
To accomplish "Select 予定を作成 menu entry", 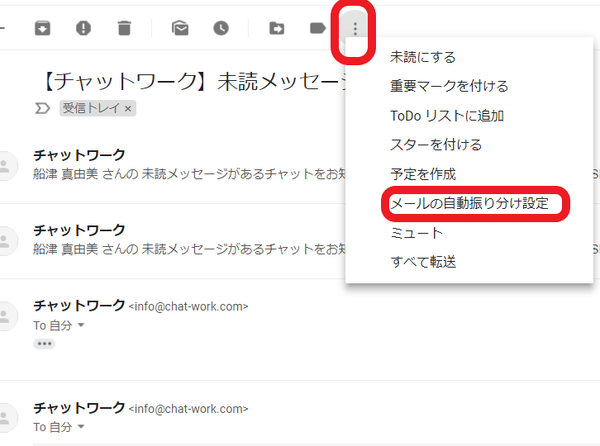I will pyautogui.click(x=423, y=174).
